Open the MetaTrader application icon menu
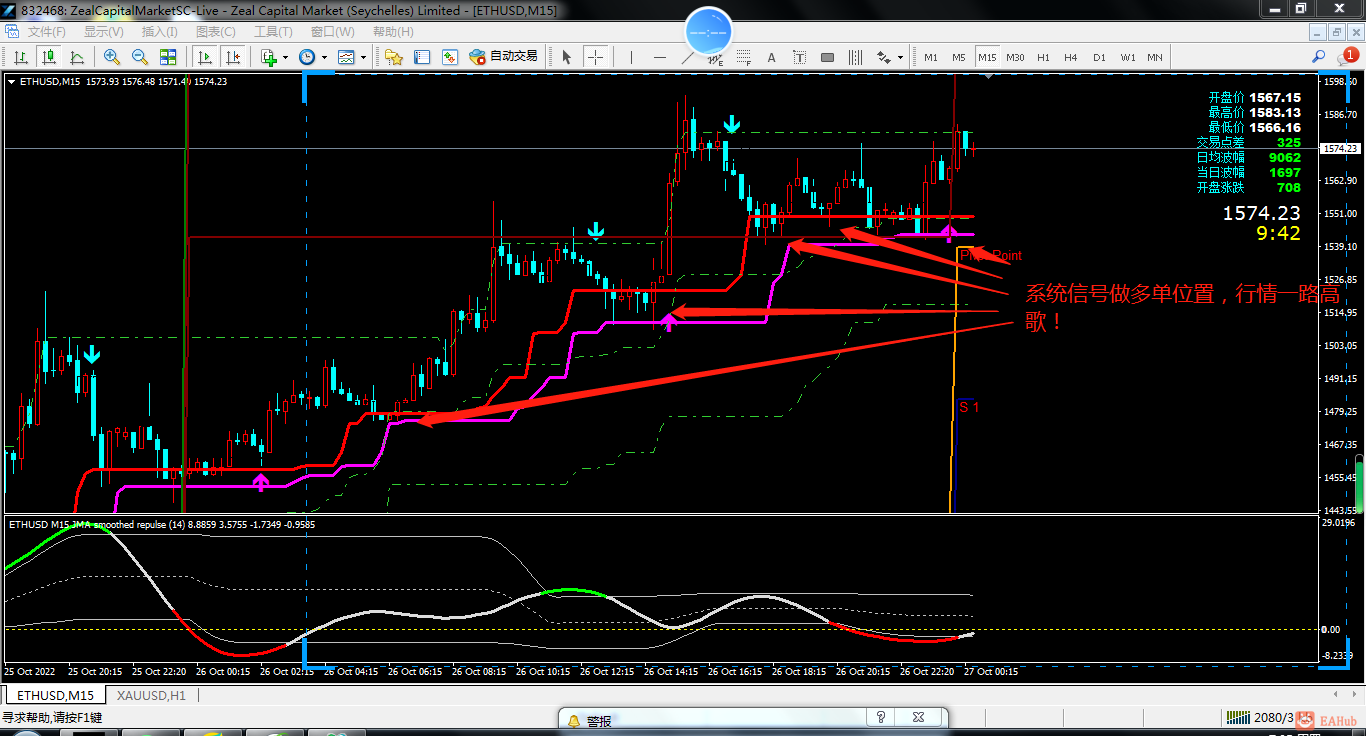 tap(10, 10)
